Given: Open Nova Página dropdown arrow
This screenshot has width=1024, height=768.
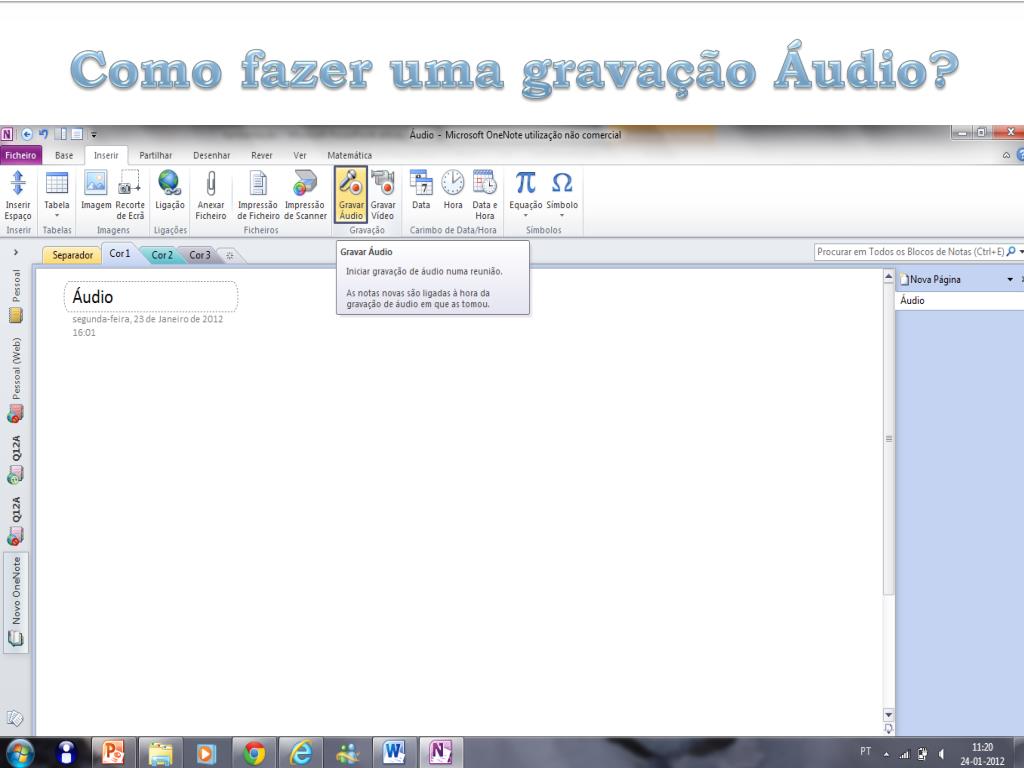Looking at the screenshot, I should [1010, 280].
